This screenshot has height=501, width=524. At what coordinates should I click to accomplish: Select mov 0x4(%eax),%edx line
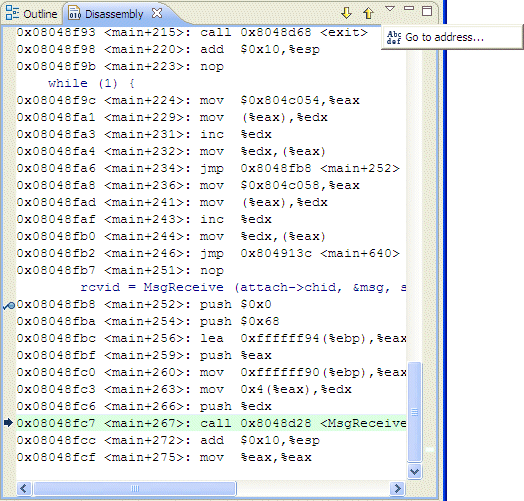[x=184, y=389]
